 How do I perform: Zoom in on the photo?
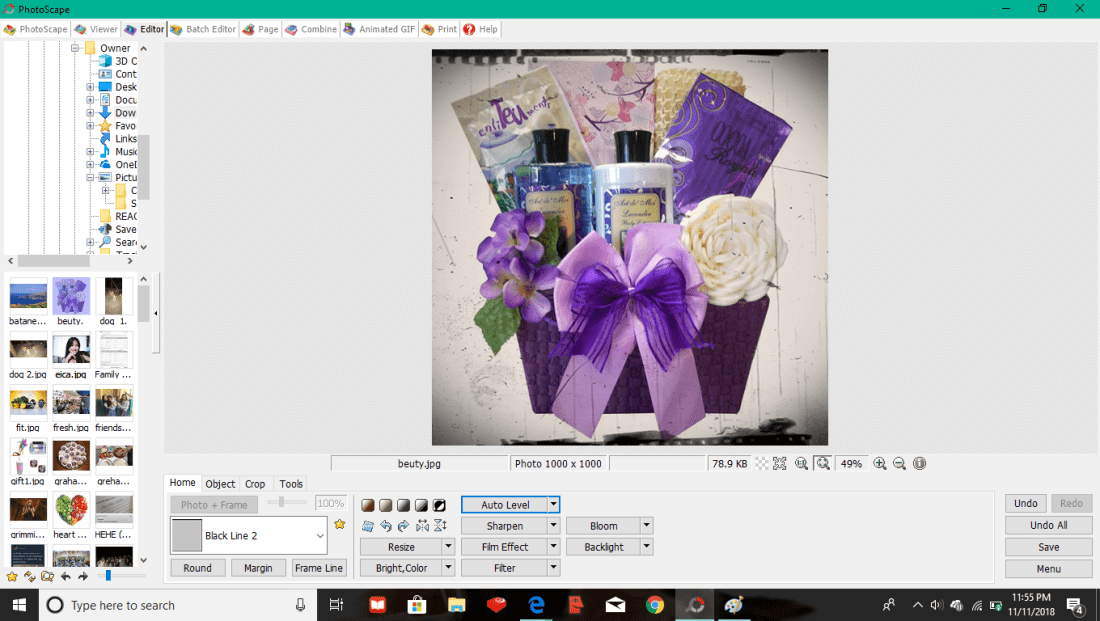click(x=880, y=464)
